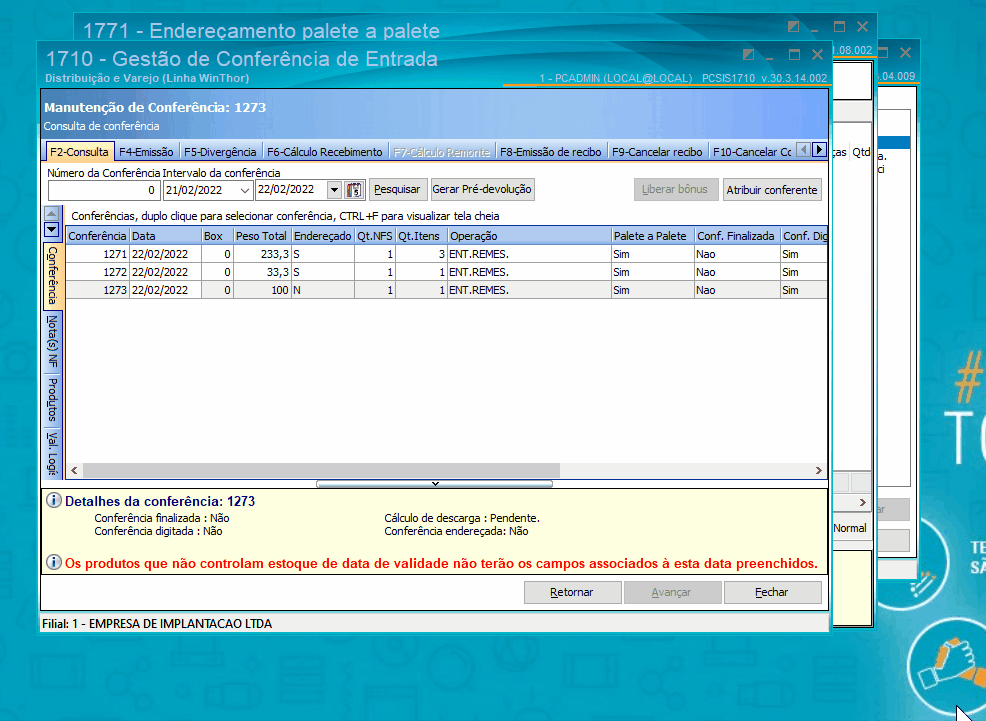Open the start date 21/02/2022 dropdown
Screen dimensions: 986x721
(245, 190)
